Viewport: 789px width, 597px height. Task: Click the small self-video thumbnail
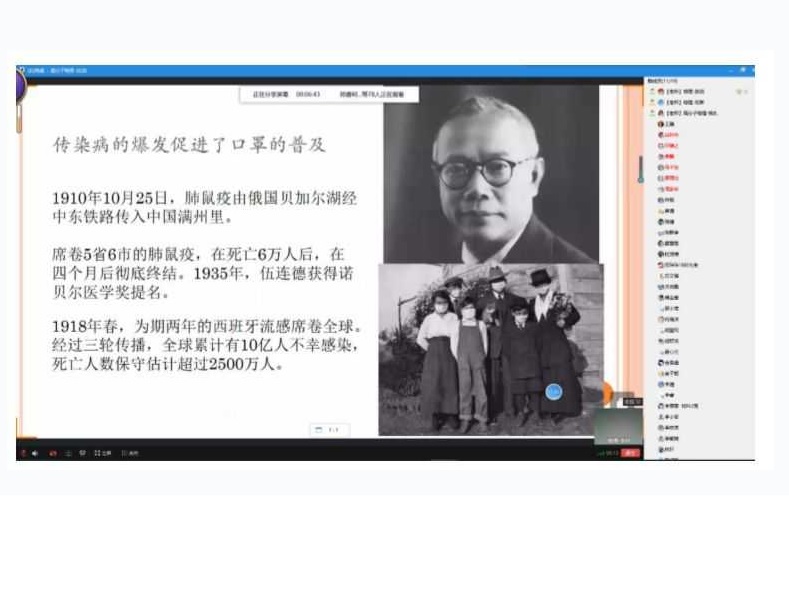[x=618, y=425]
